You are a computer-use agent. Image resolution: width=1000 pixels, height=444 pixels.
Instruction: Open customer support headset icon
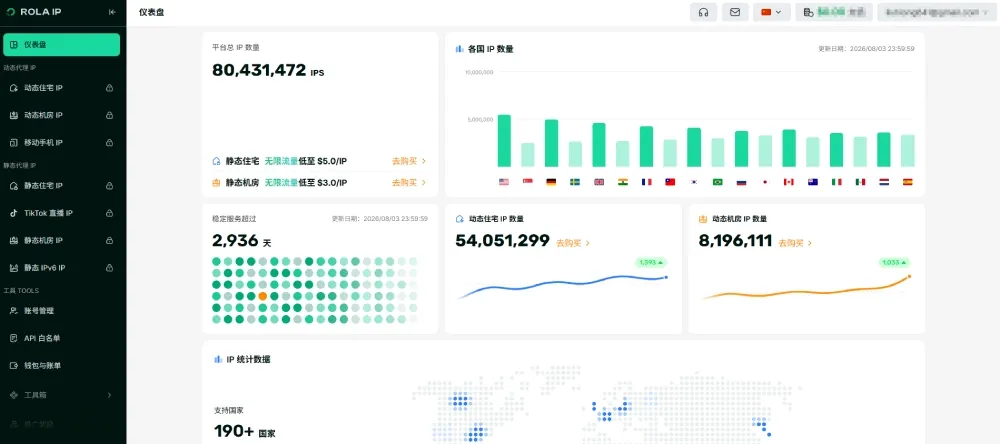click(x=703, y=12)
